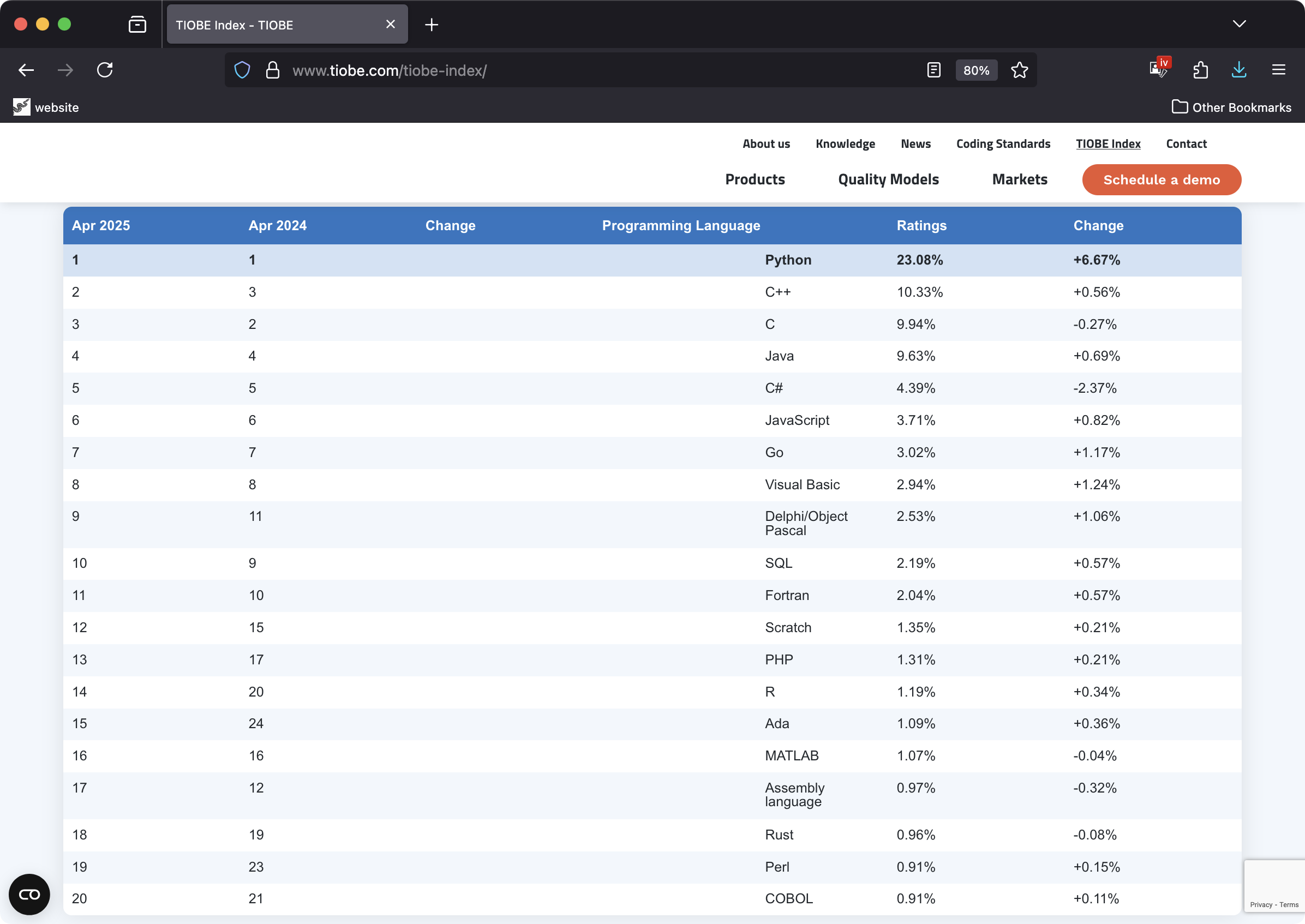1305x924 pixels.
Task: Open the Markets menu
Action: (x=1019, y=179)
